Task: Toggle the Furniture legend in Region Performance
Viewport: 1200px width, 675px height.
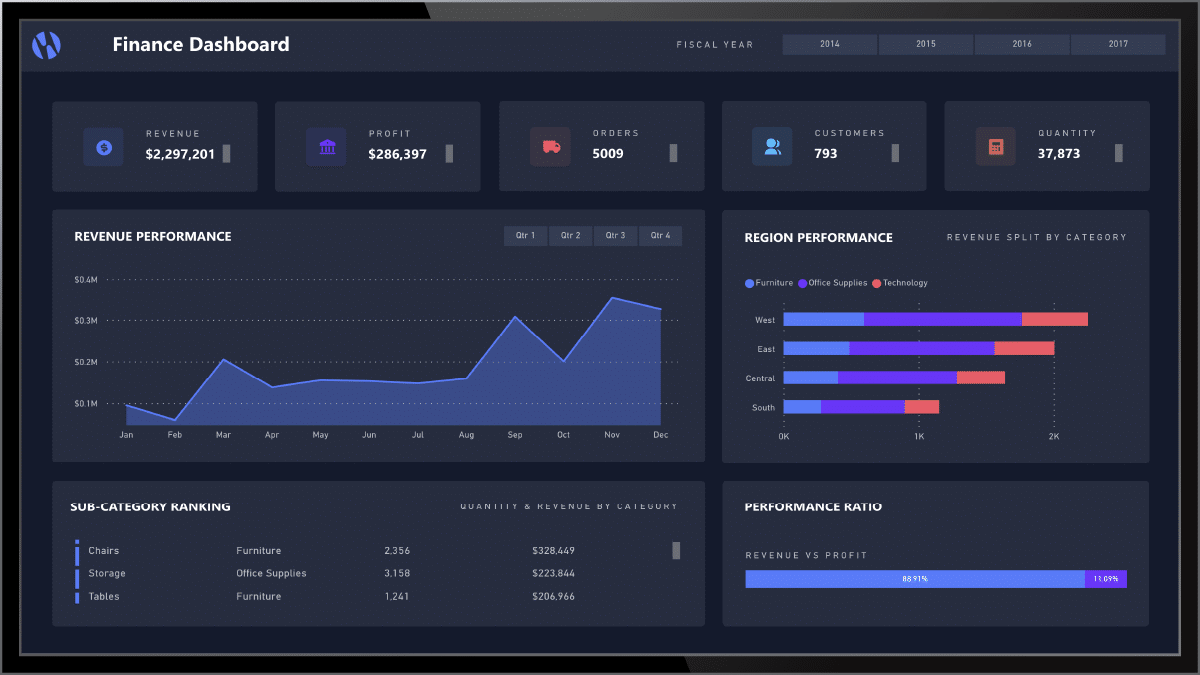Action: tap(769, 283)
